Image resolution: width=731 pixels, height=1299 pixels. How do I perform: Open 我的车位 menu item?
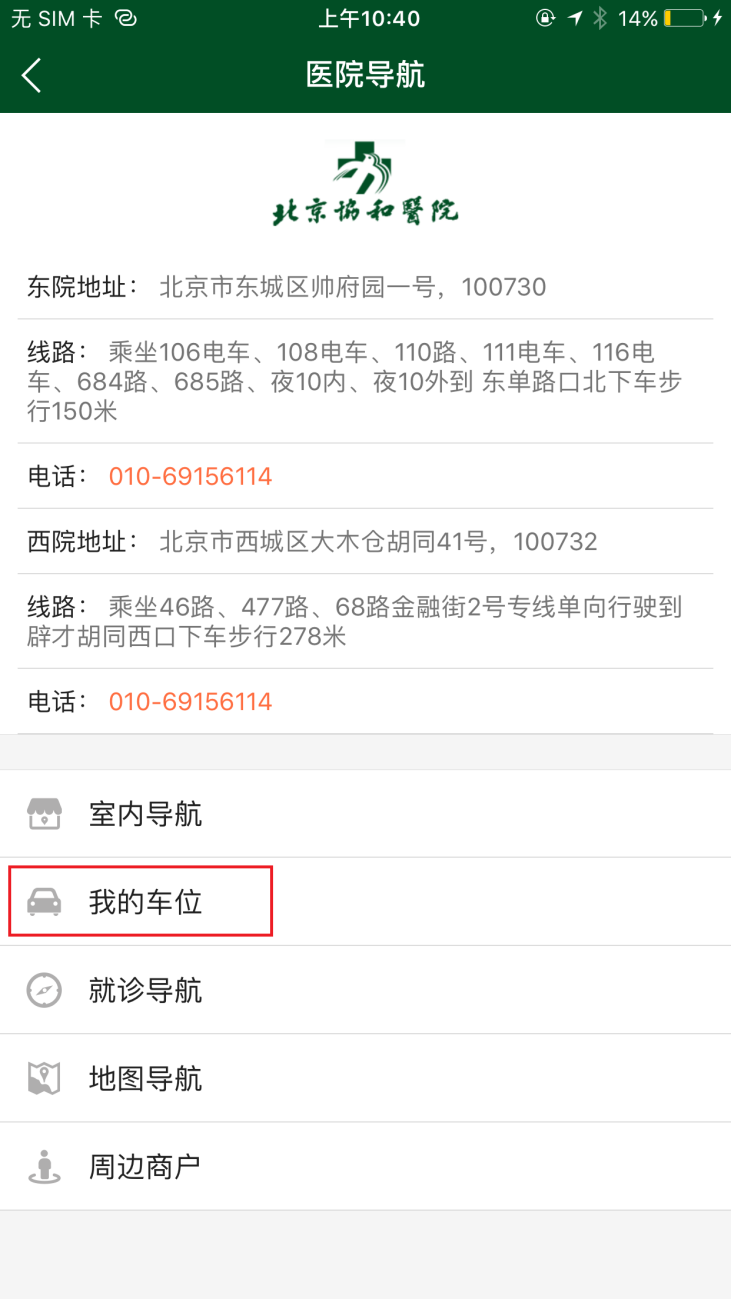click(x=365, y=902)
